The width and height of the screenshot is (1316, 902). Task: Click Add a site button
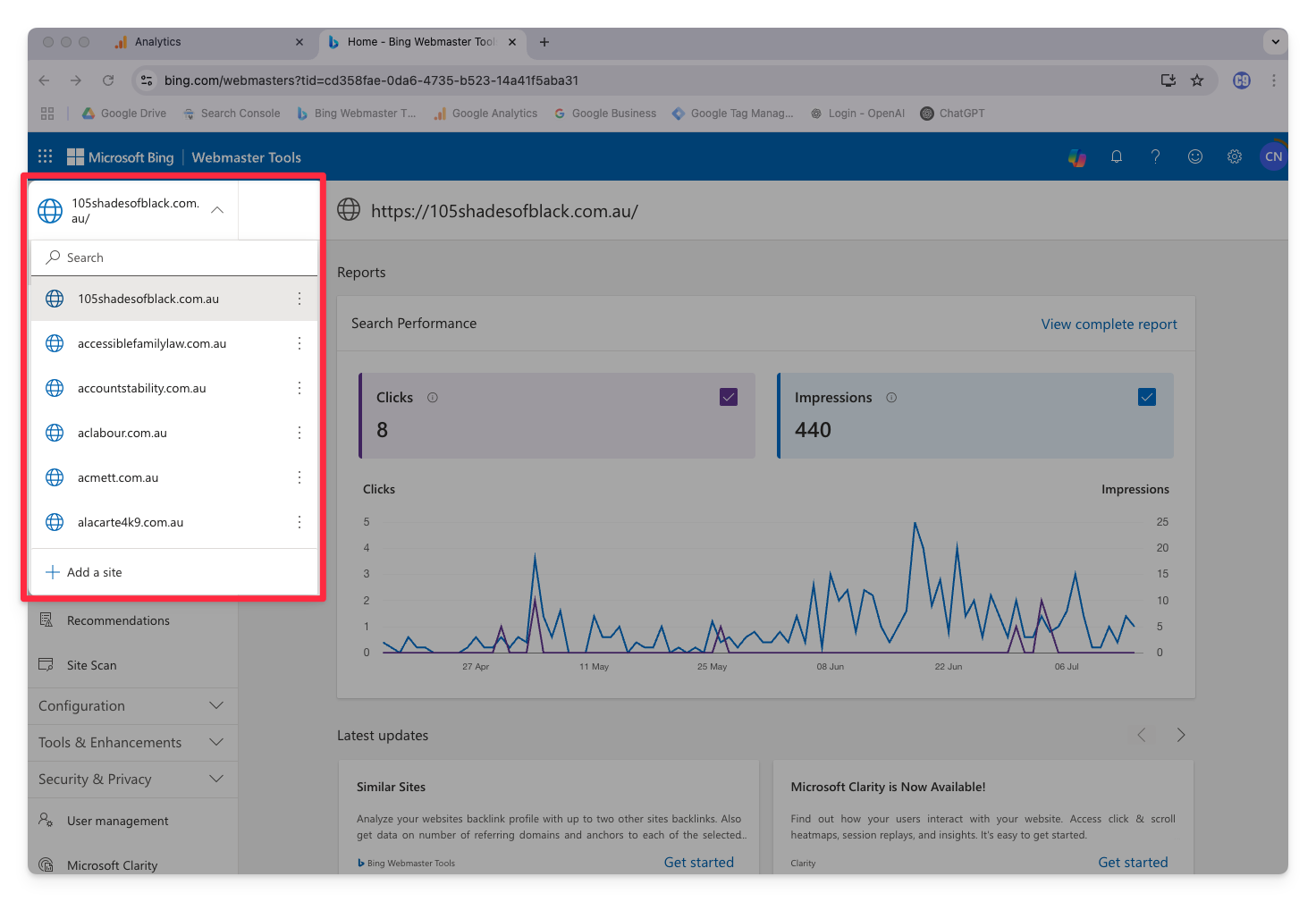(94, 572)
